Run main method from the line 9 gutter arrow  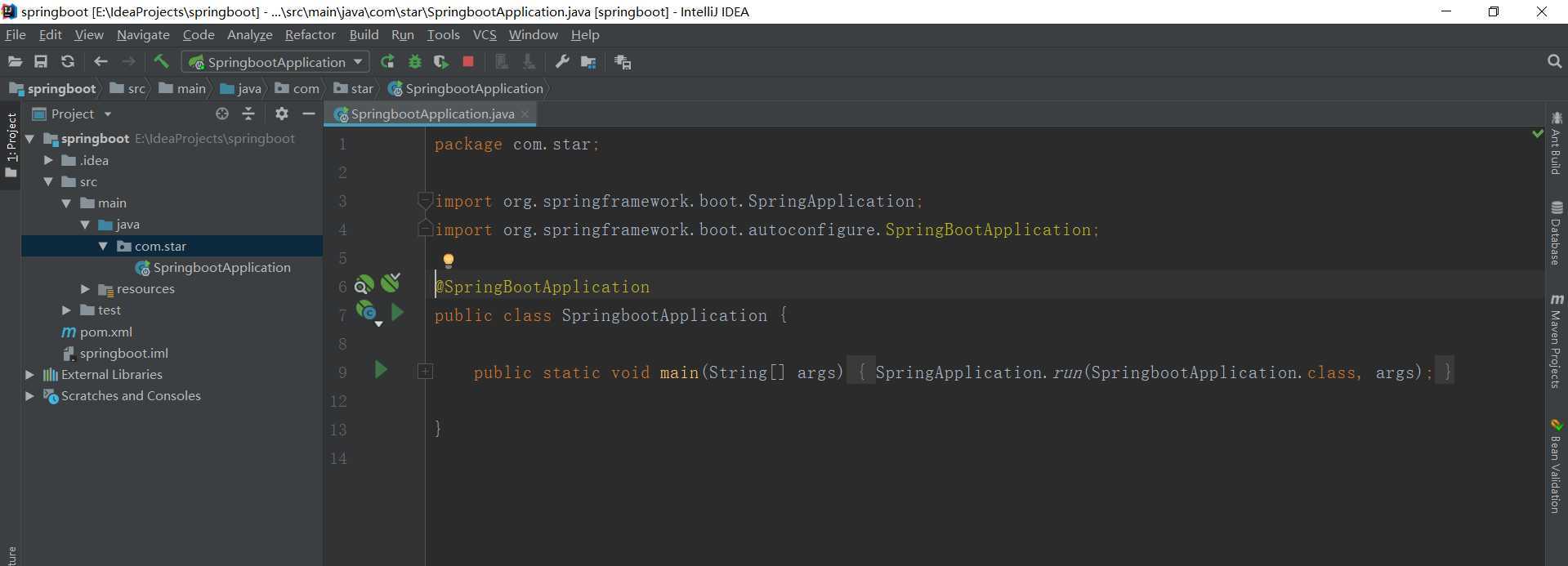pos(381,369)
